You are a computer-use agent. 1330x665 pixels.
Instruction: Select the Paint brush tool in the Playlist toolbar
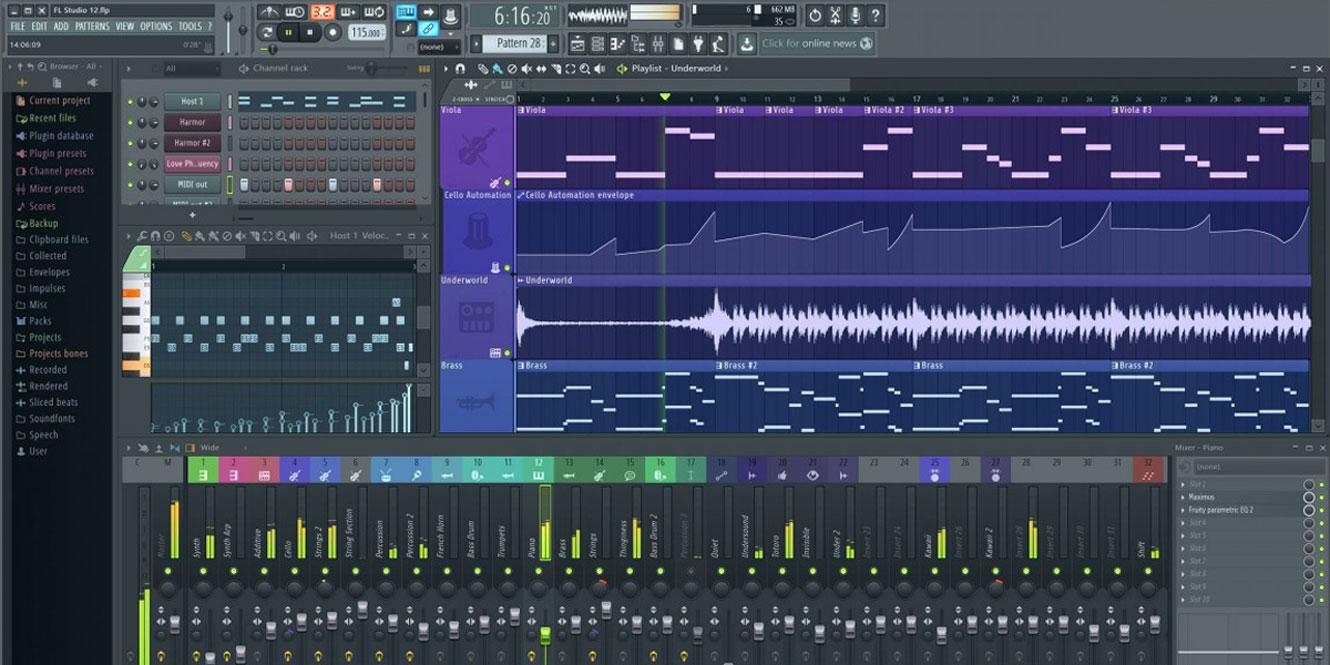tap(498, 69)
